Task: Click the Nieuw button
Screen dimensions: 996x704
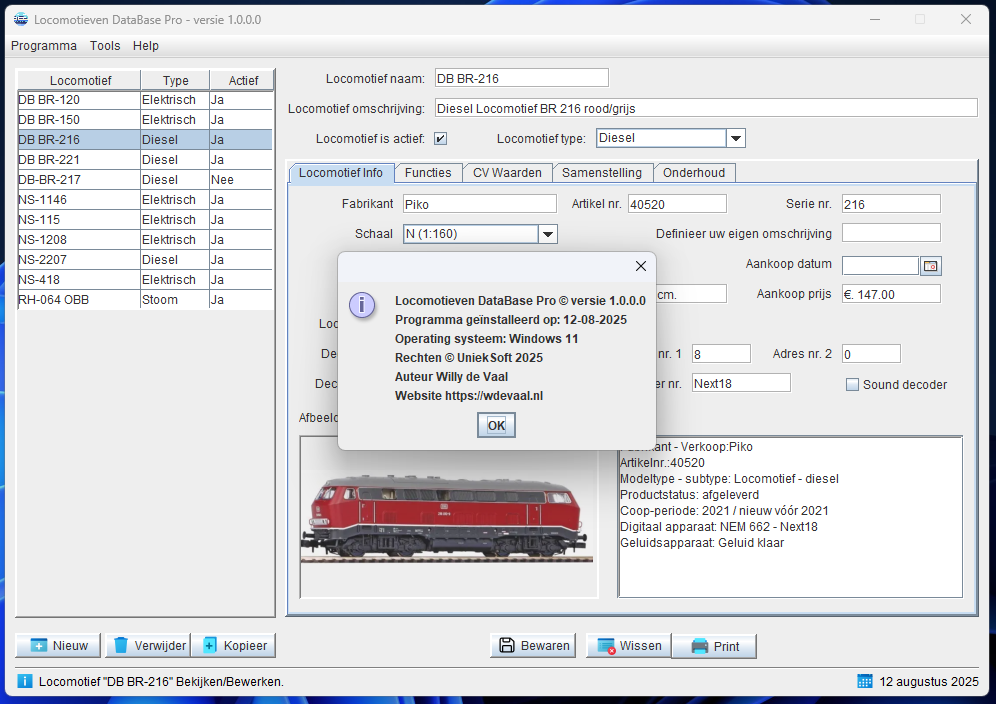Action: (x=58, y=646)
